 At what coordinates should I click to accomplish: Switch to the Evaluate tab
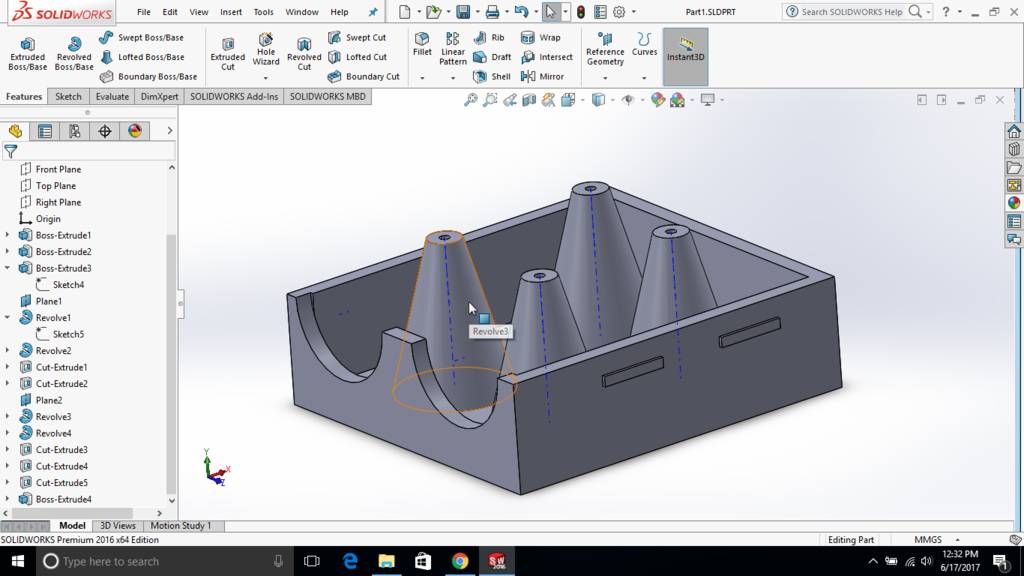[112, 97]
